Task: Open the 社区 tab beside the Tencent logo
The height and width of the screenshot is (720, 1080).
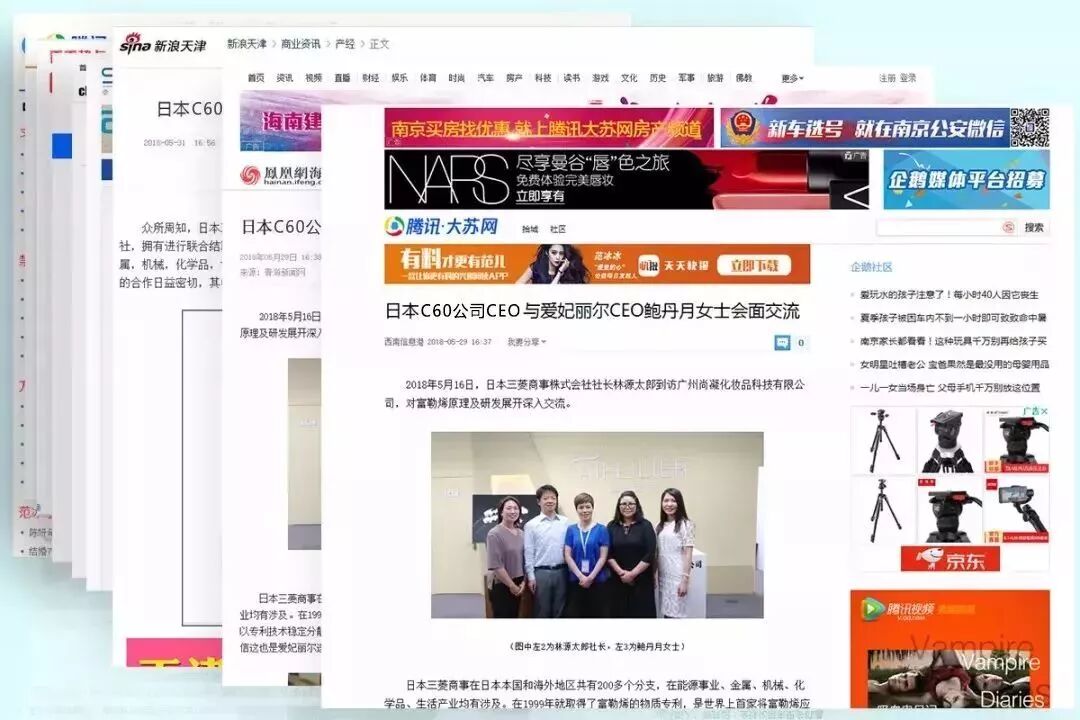Action: (x=558, y=229)
